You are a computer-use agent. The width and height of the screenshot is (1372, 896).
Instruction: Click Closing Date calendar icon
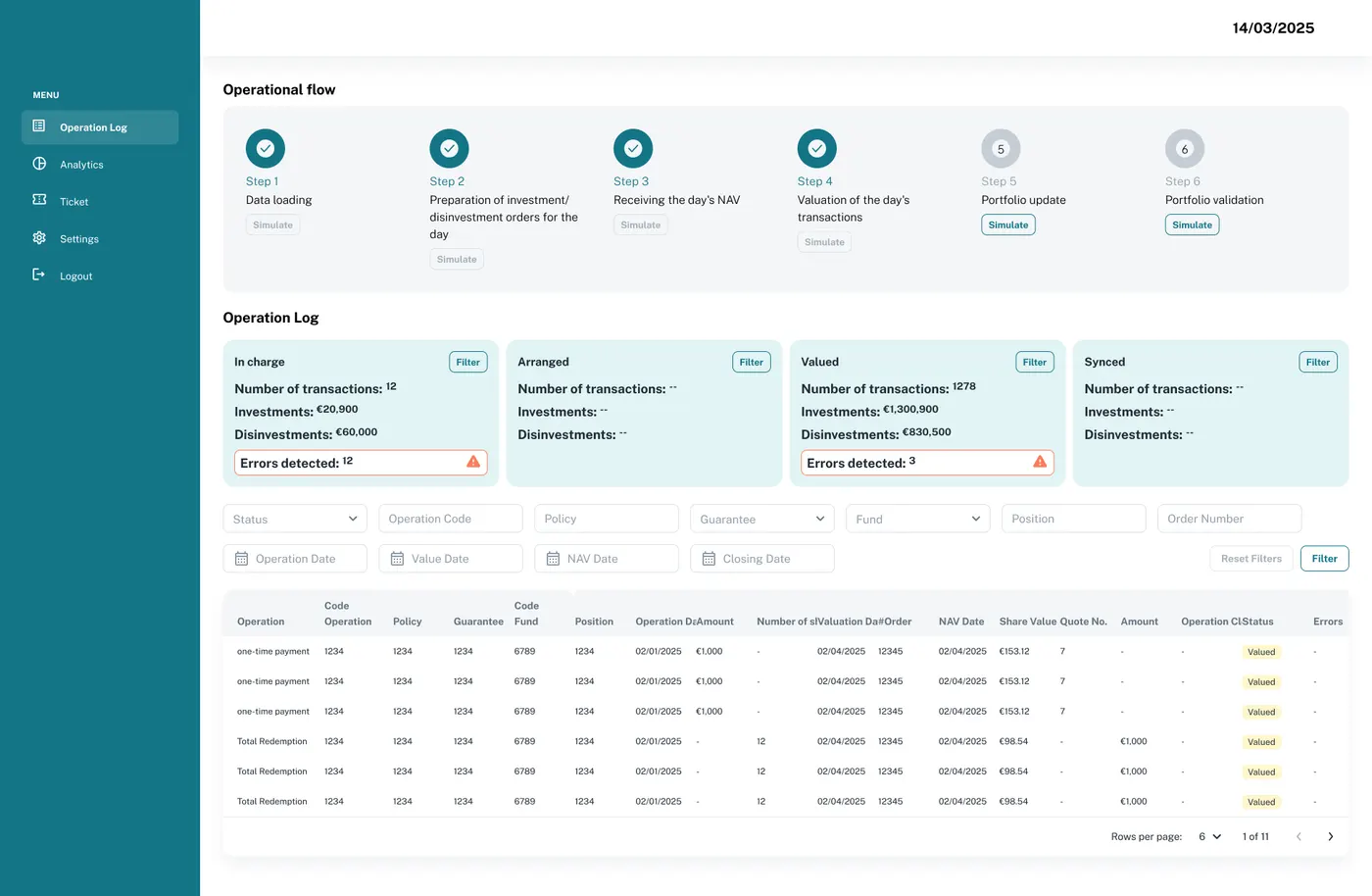[x=709, y=559]
